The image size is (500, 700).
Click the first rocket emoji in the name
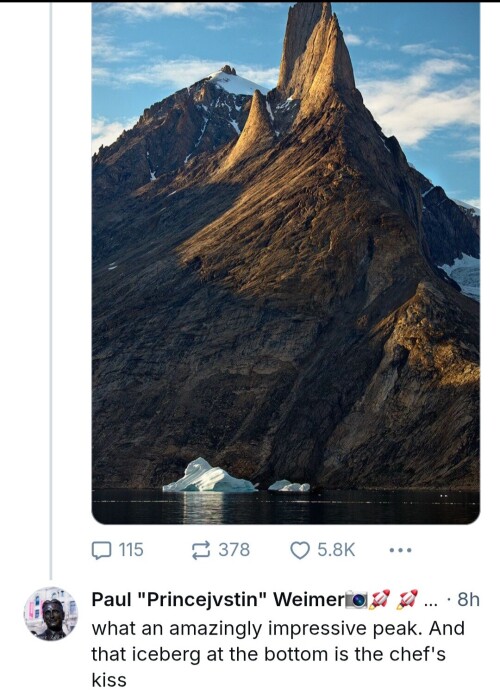point(379,599)
